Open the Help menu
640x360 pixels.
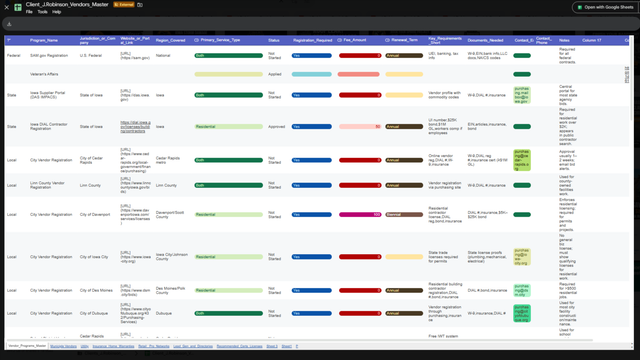56,12
